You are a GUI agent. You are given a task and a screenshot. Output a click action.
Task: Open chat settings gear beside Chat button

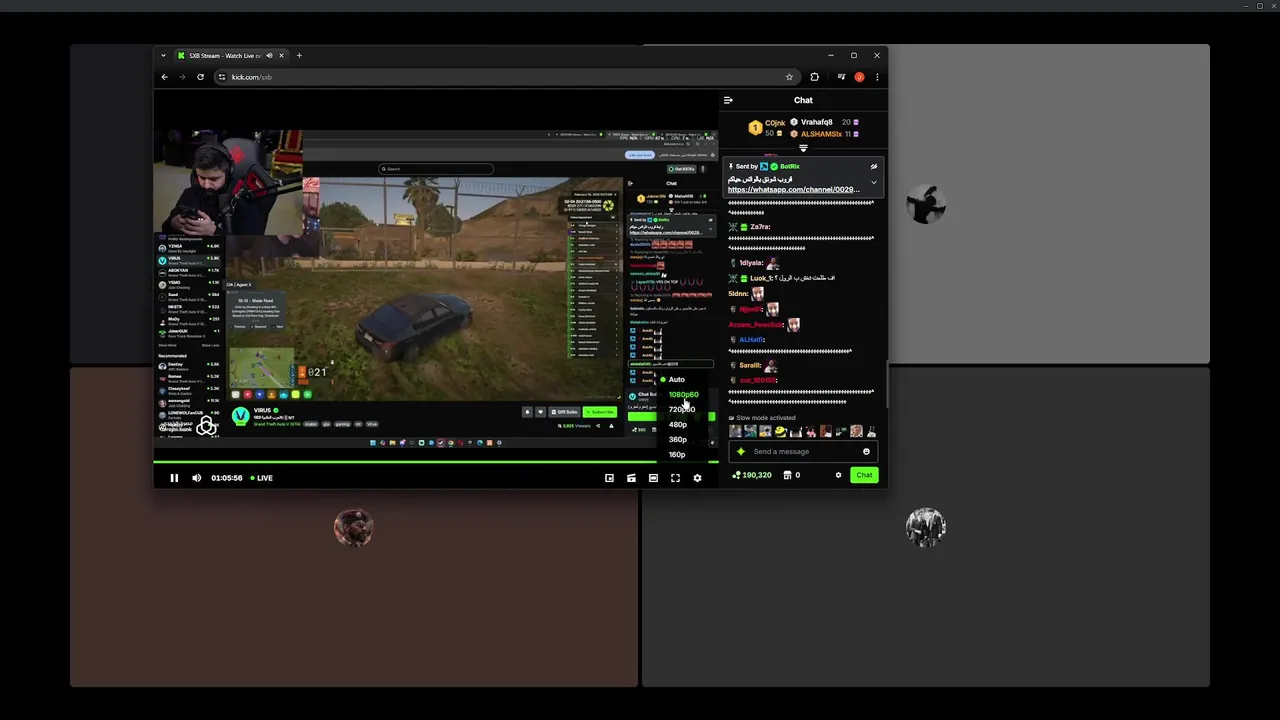tap(838, 475)
